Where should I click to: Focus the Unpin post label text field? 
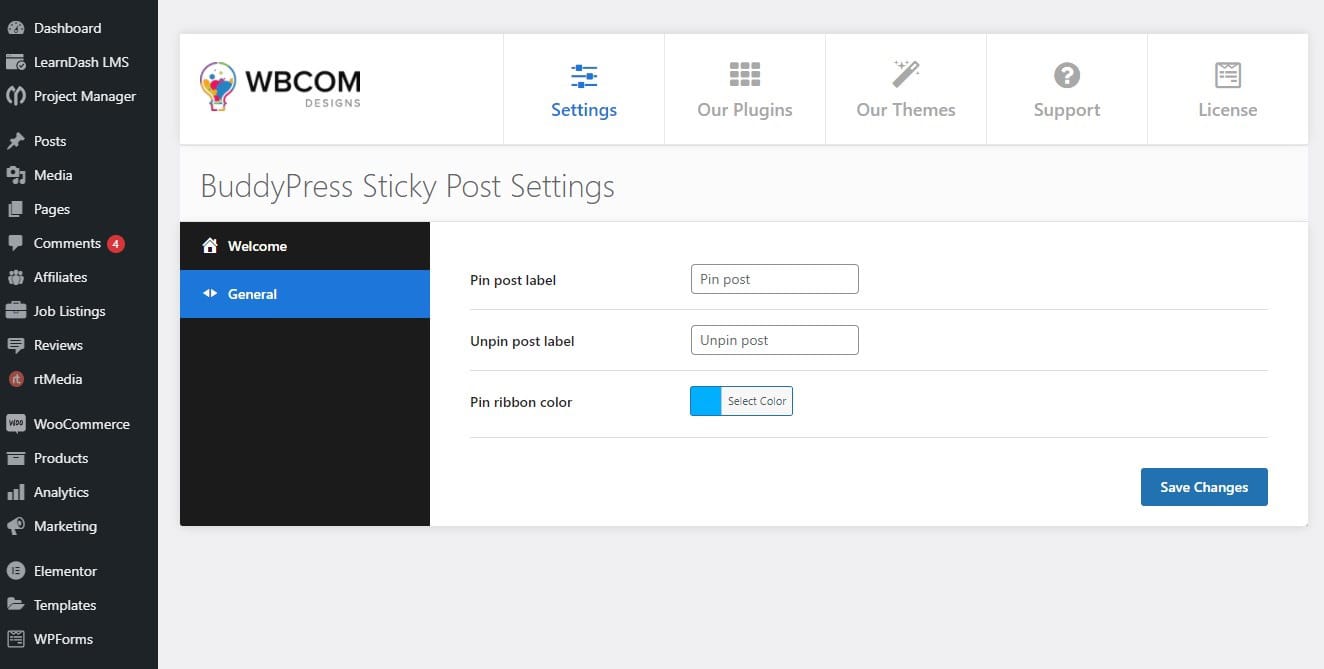pos(774,340)
